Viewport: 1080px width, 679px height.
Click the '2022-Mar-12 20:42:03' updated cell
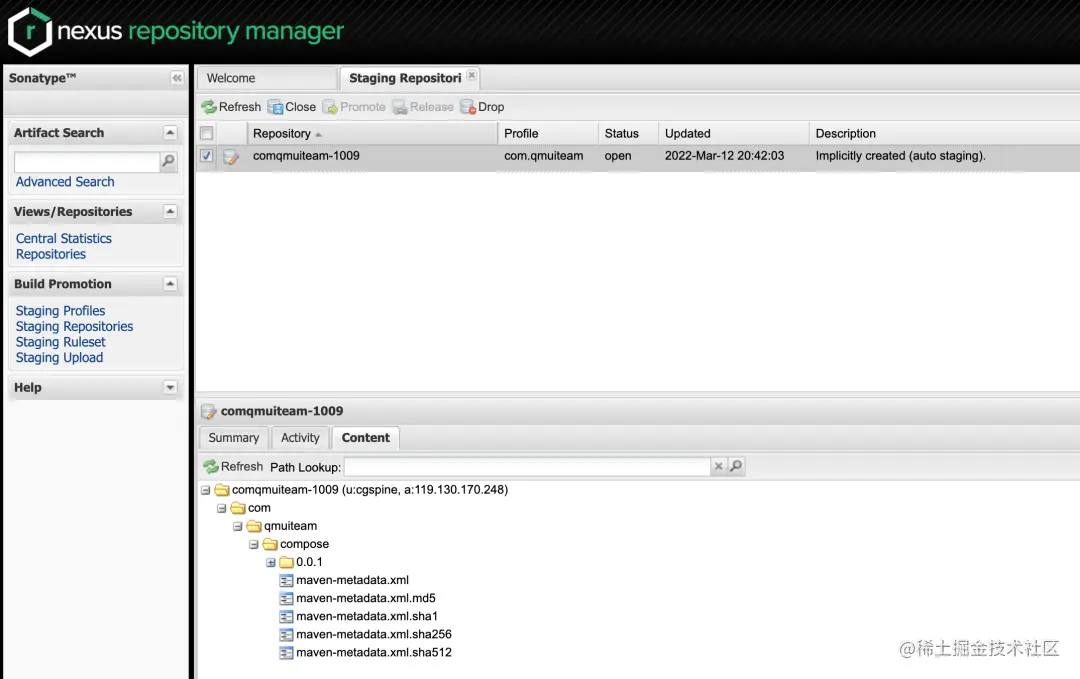point(724,156)
